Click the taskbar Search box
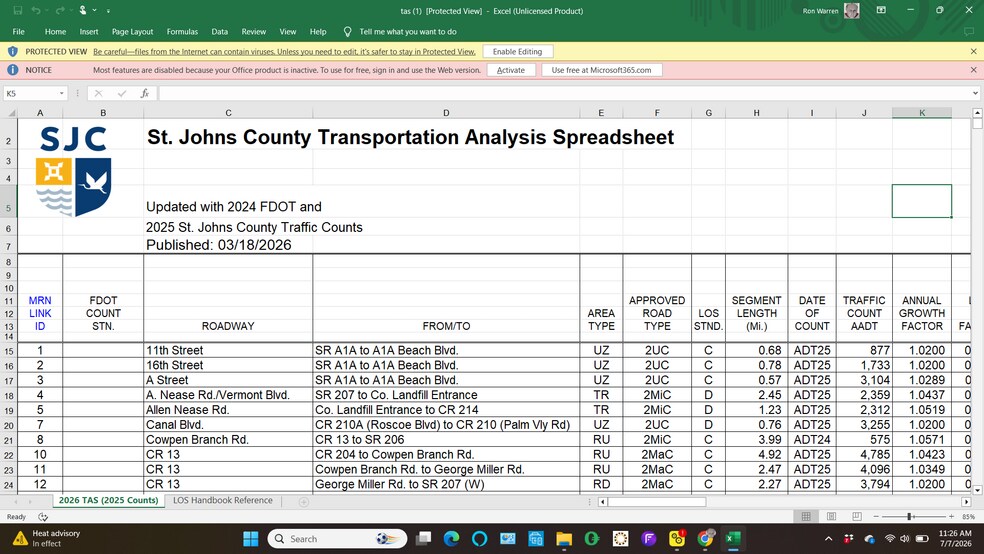The width and height of the screenshot is (984, 554). click(337, 538)
